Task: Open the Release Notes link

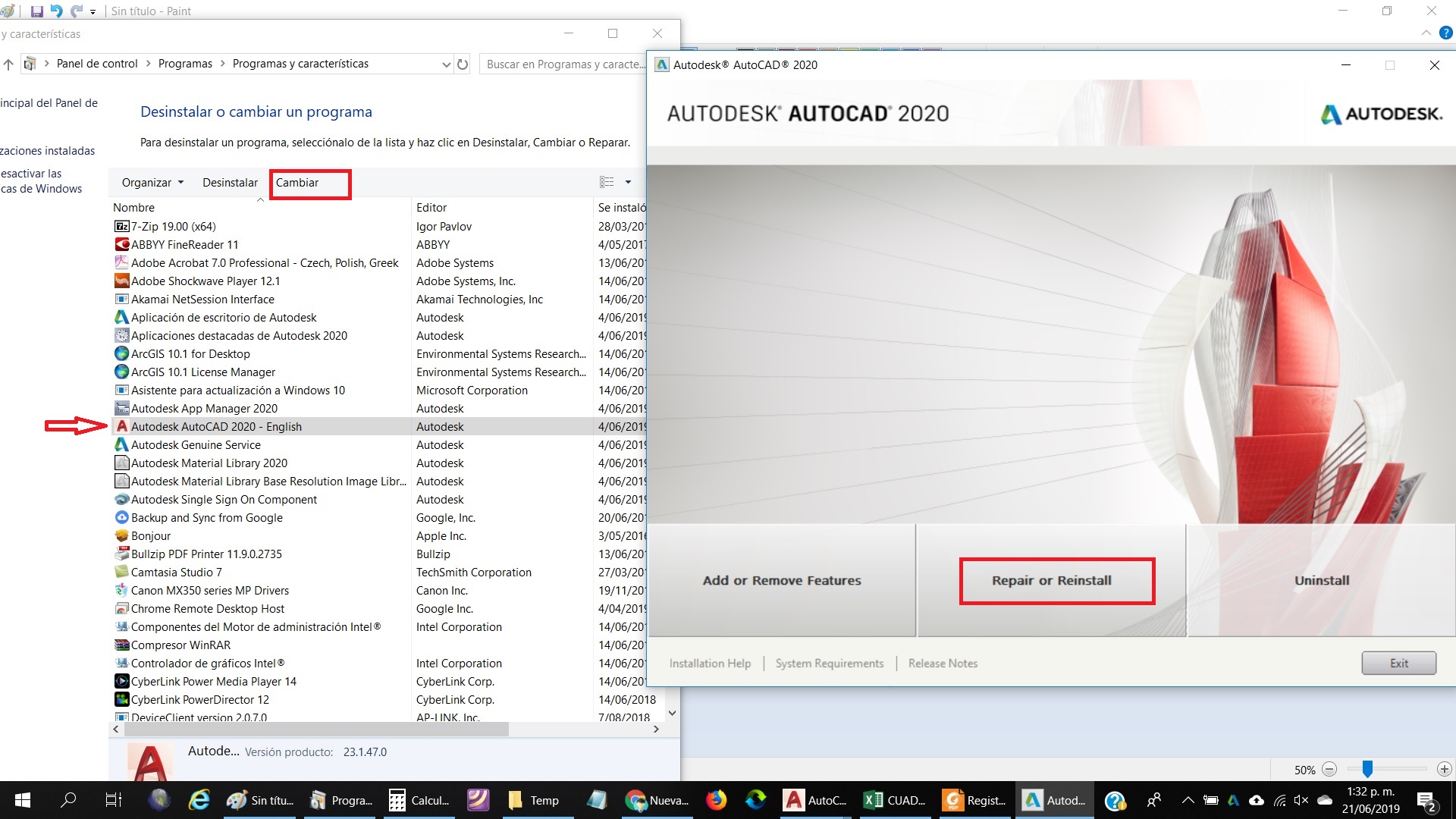Action: click(943, 663)
